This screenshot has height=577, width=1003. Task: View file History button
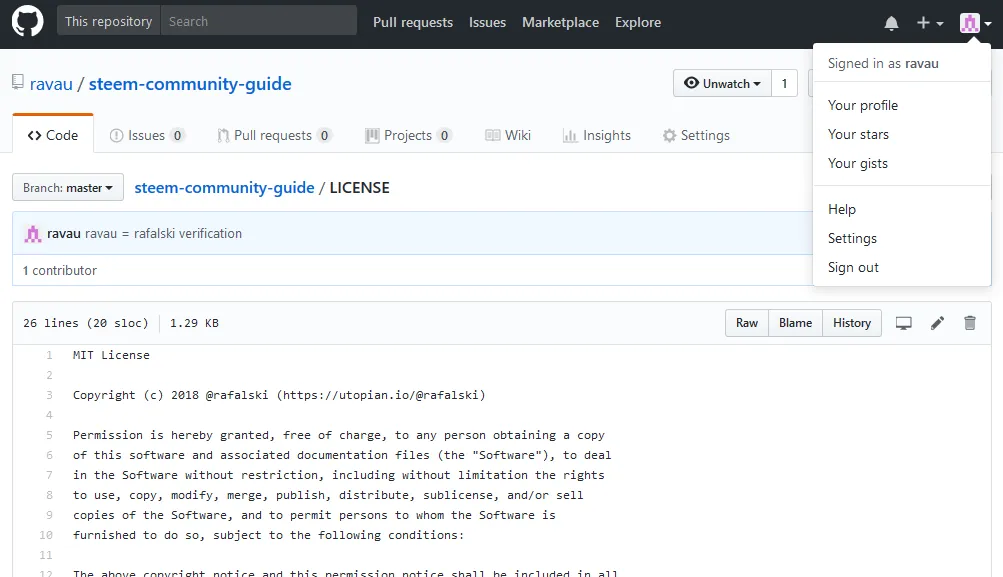point(851,323)
